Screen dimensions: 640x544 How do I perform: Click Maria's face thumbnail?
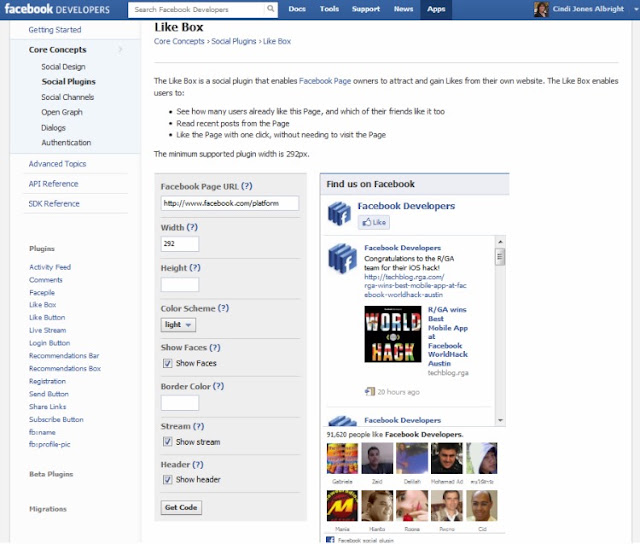pos(342,506)
